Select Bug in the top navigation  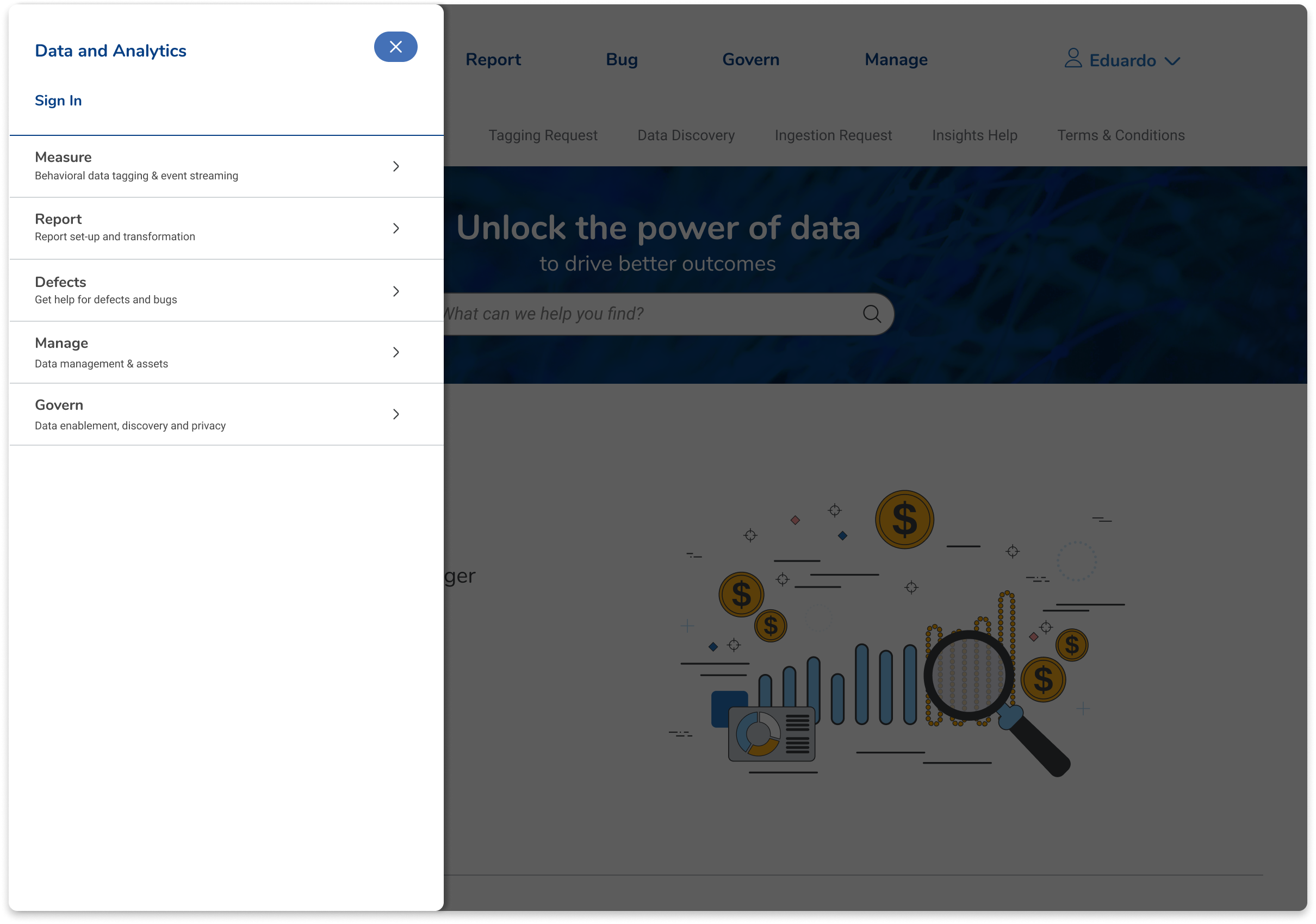622,60
